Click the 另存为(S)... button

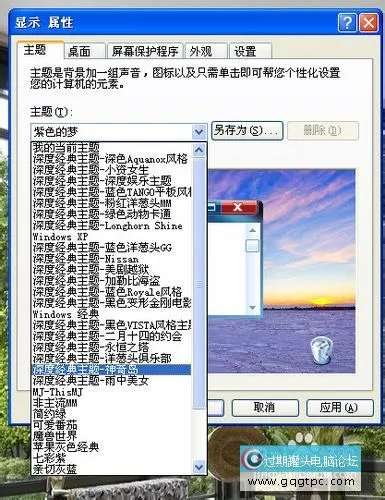[x=247, y=130]
